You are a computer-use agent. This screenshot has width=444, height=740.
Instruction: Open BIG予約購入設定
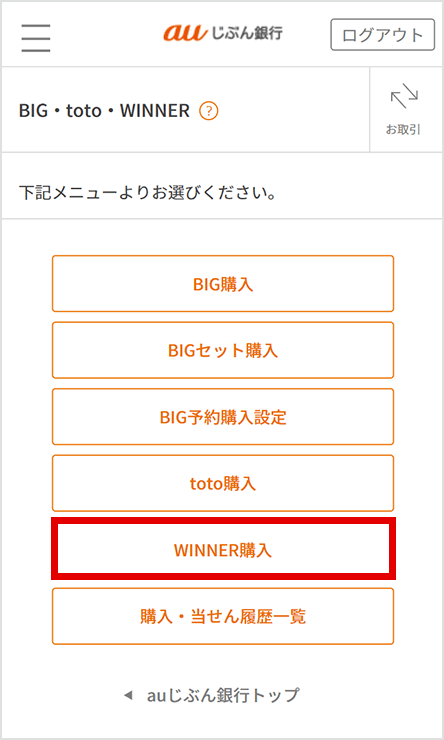click(x=223, y=417)
